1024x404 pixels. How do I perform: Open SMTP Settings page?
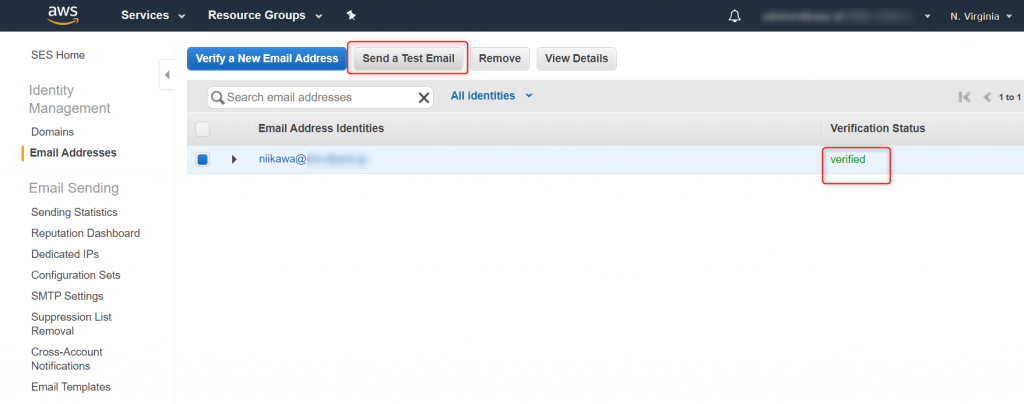(x=67, y=296)
